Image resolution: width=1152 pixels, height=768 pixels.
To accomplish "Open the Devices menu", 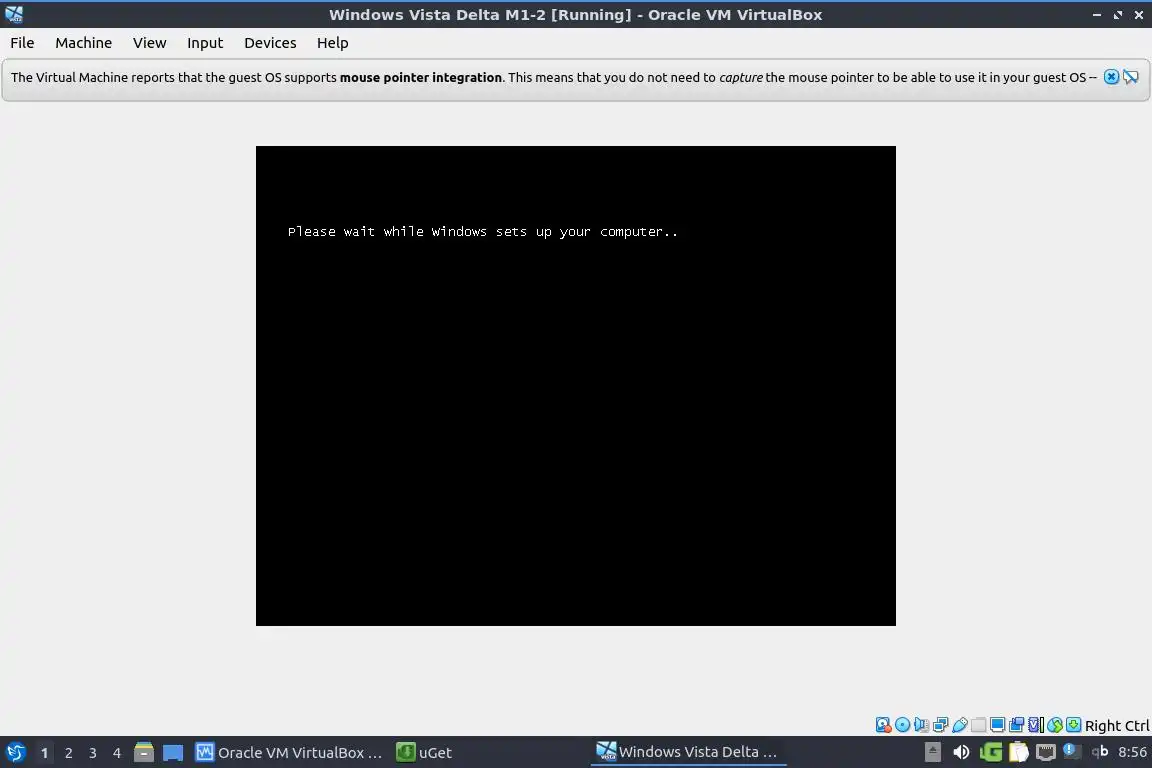I will tap(270, 43).
